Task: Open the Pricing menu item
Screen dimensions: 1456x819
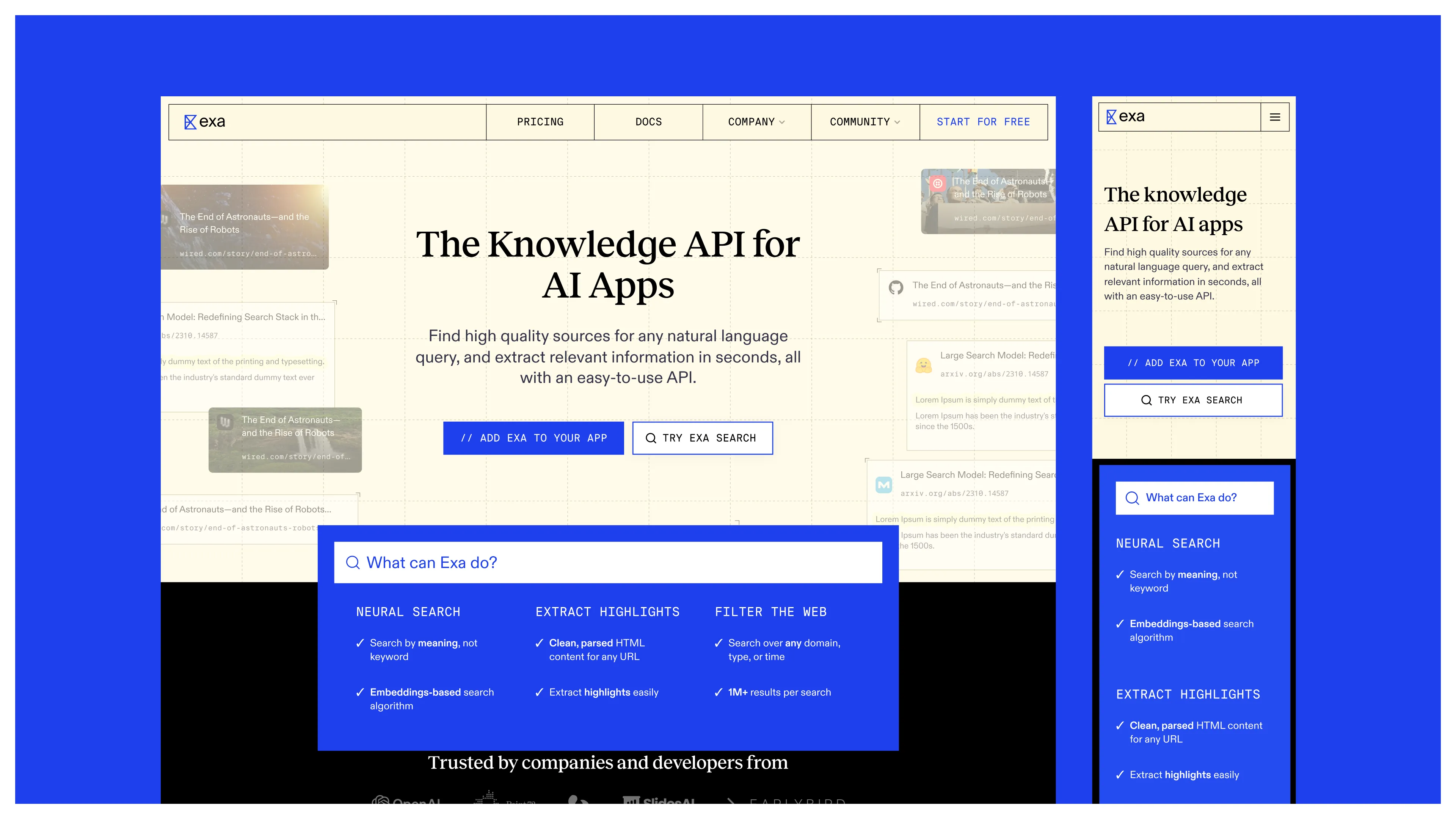Action: [x=540, y=122]
